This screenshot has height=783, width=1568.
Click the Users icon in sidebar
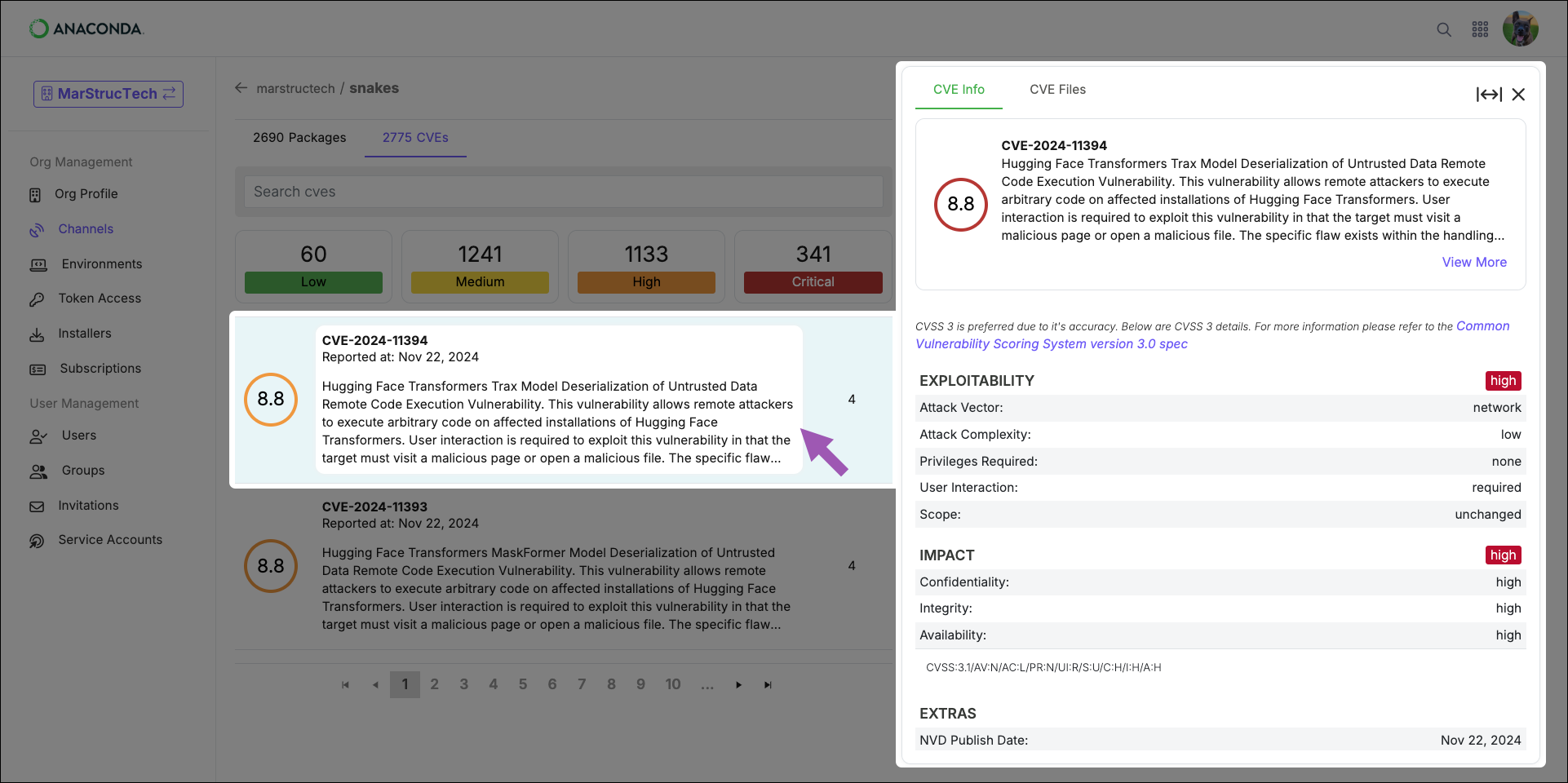coord(38,436)
